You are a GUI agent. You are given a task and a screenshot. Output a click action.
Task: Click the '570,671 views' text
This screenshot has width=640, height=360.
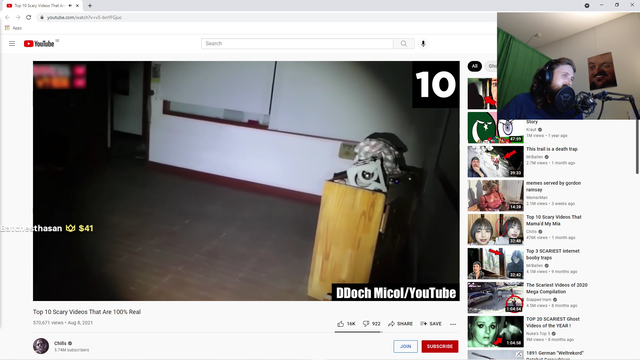coord(48,322)
